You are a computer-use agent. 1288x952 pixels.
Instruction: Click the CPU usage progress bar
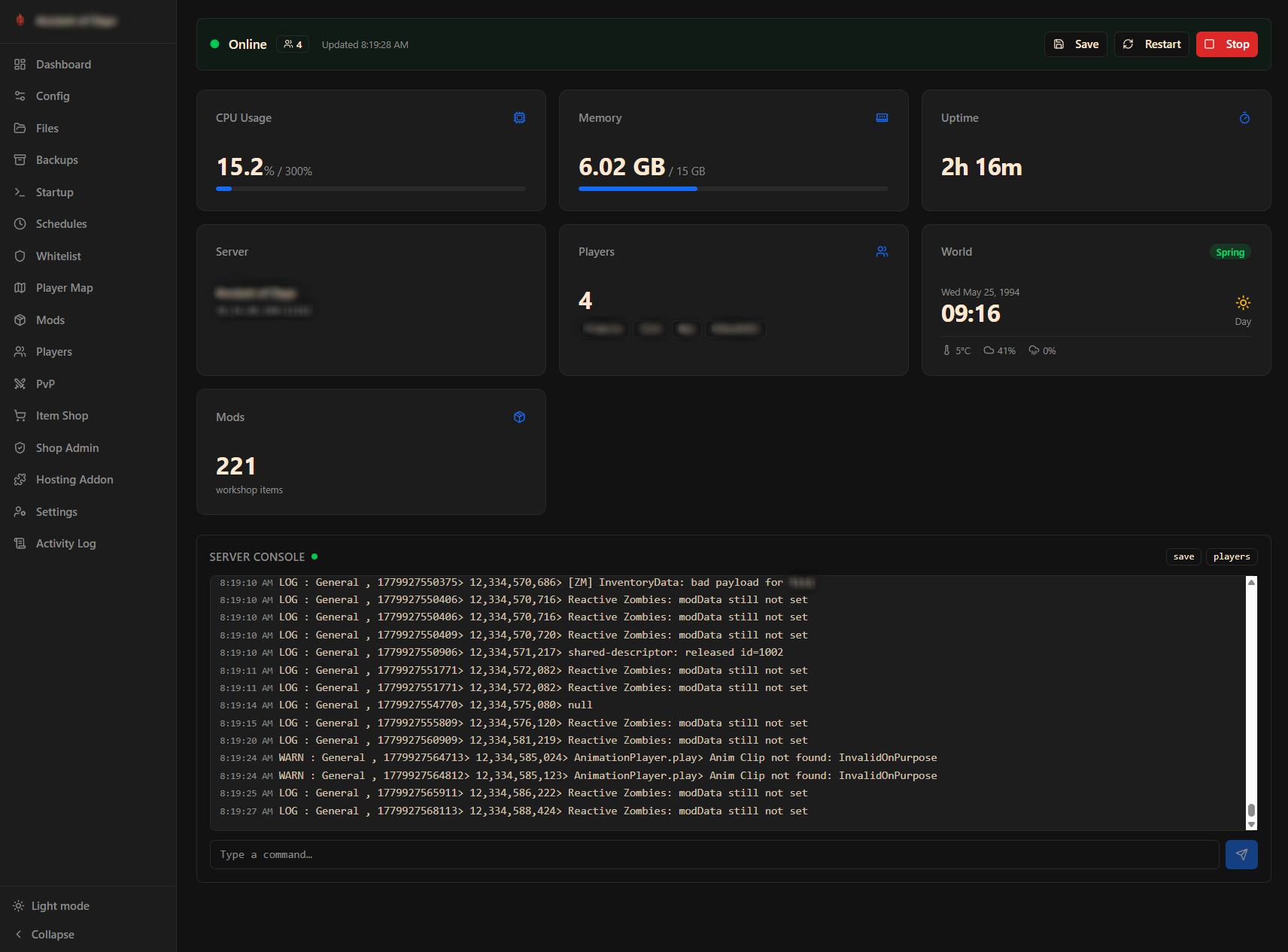point(371,189)
